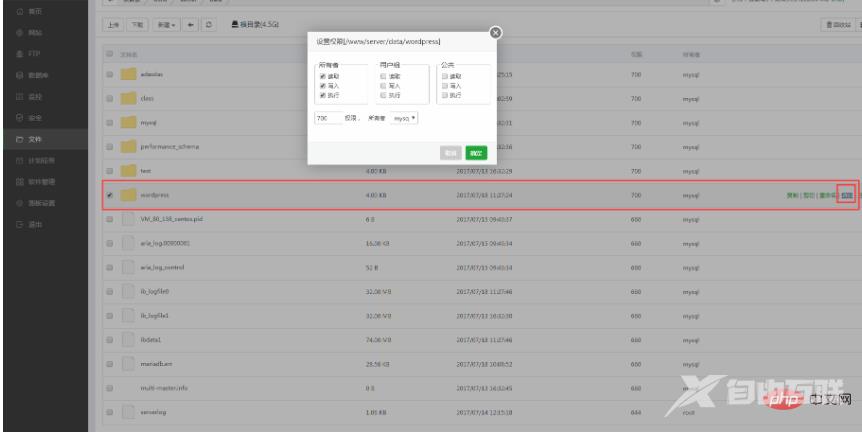
Task: Open the wordpress folder icon
Action: 127,194
